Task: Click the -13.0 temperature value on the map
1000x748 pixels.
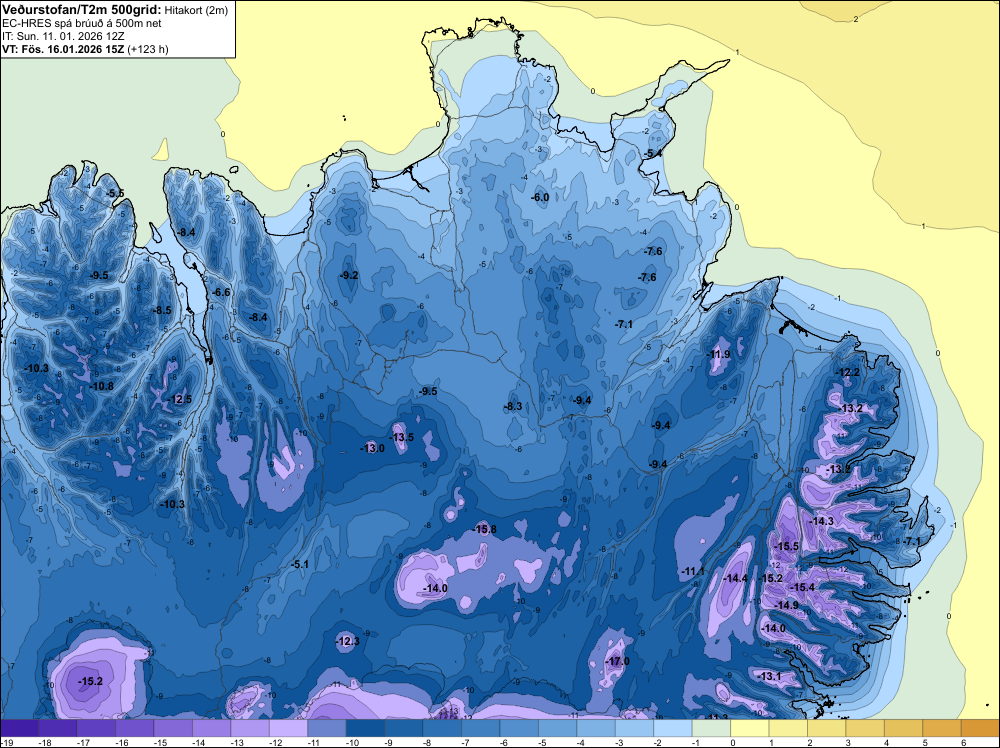Action: click(372, 448)
